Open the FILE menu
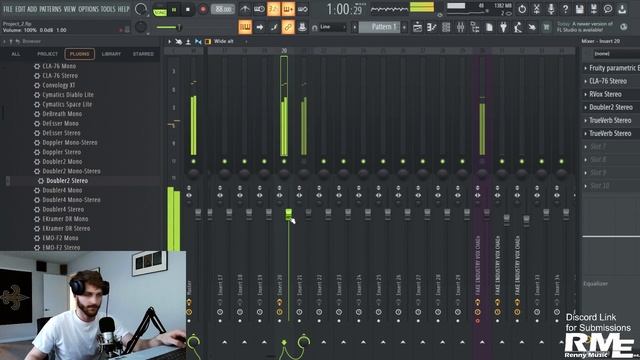 tap(8, 9)
